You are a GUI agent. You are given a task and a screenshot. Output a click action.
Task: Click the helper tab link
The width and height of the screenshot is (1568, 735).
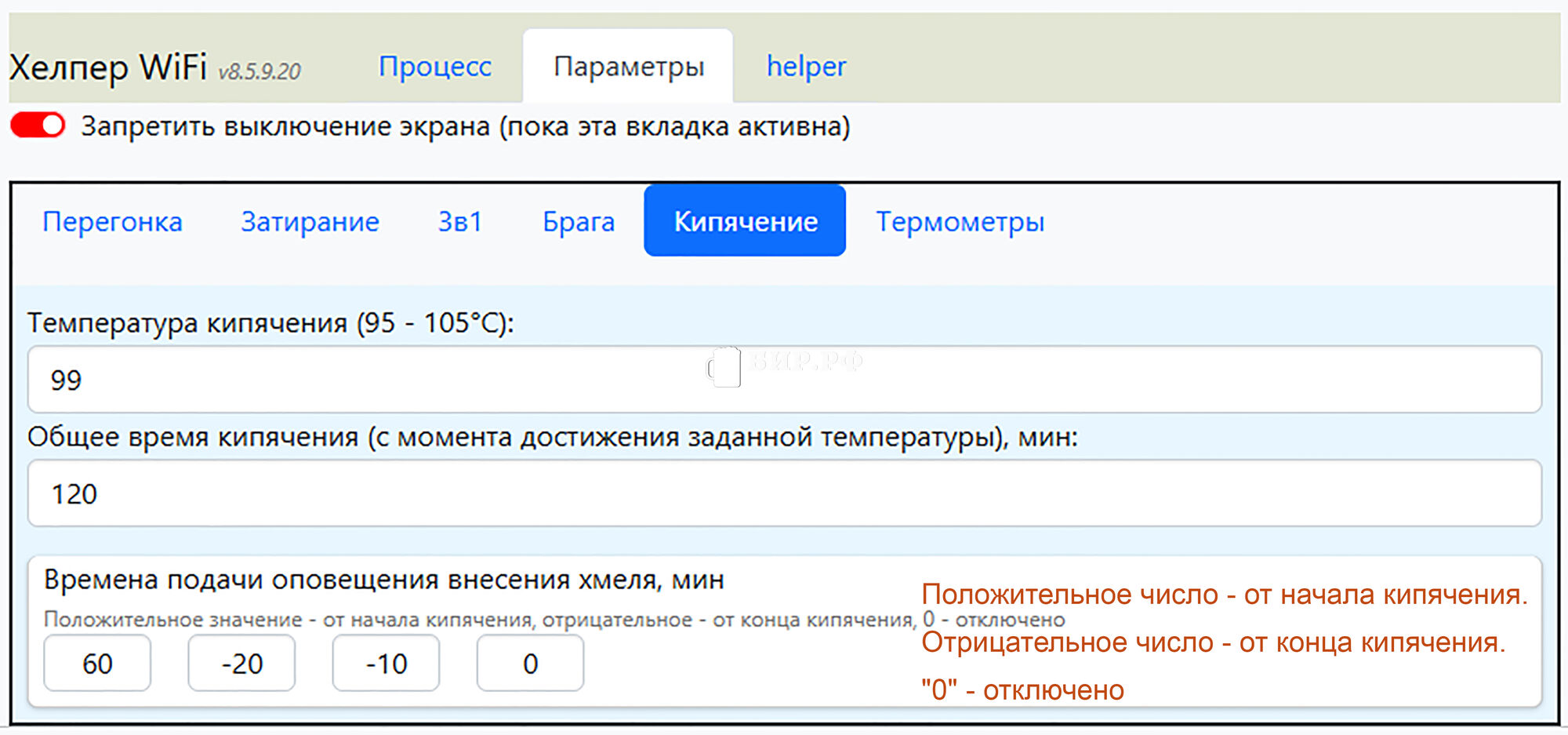tap(806, 67)
